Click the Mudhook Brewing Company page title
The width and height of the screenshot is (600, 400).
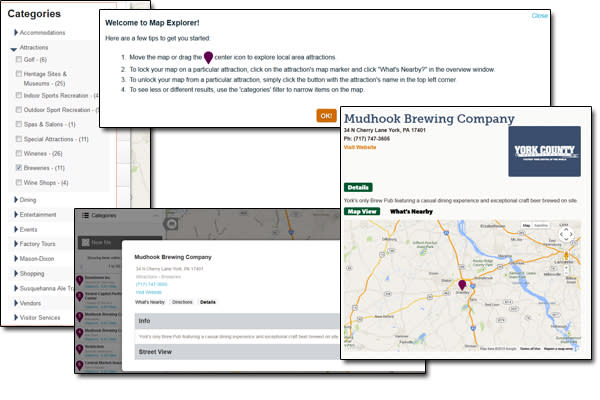click(429, 119)
